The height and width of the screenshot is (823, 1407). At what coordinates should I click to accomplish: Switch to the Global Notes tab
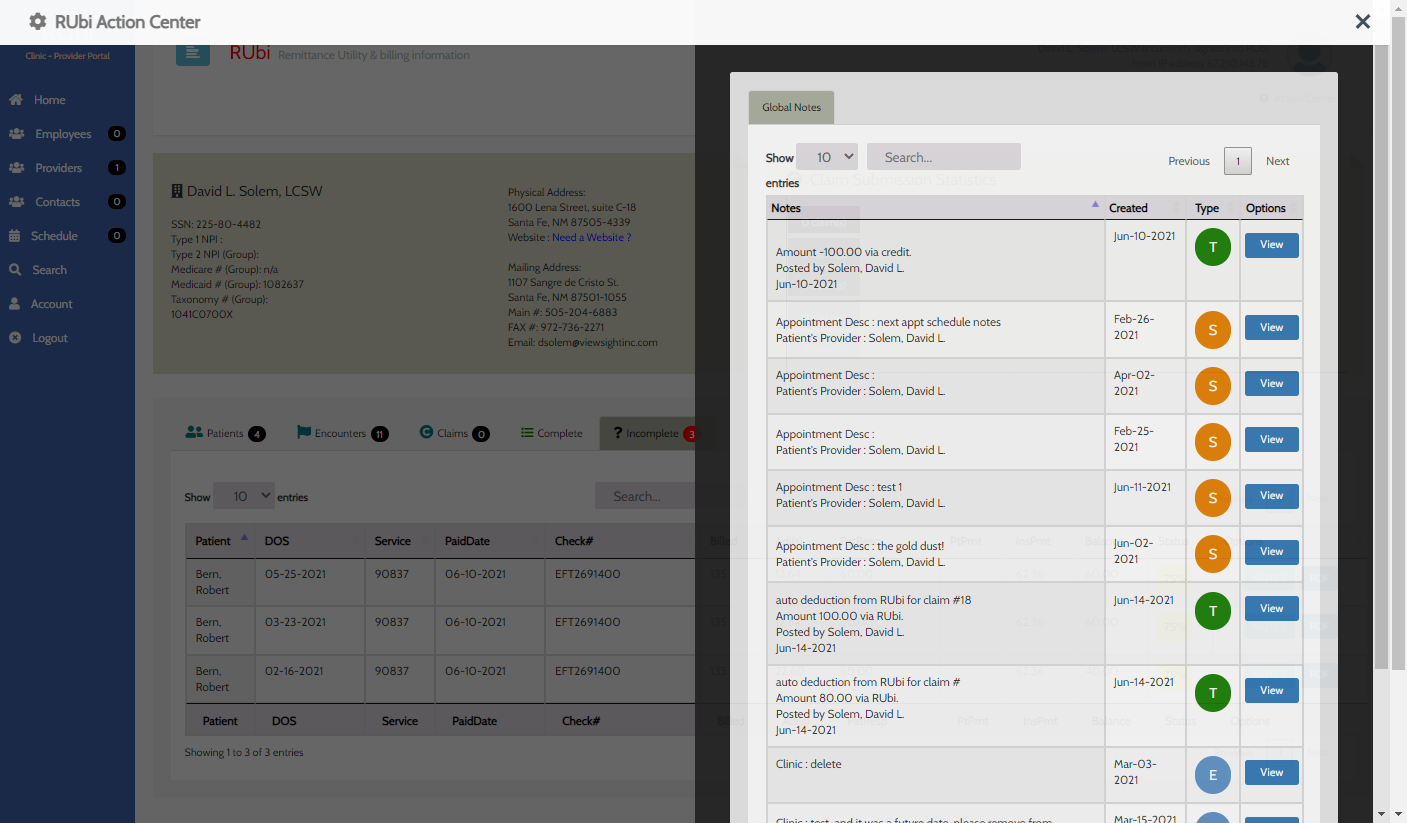click(791, 107)
